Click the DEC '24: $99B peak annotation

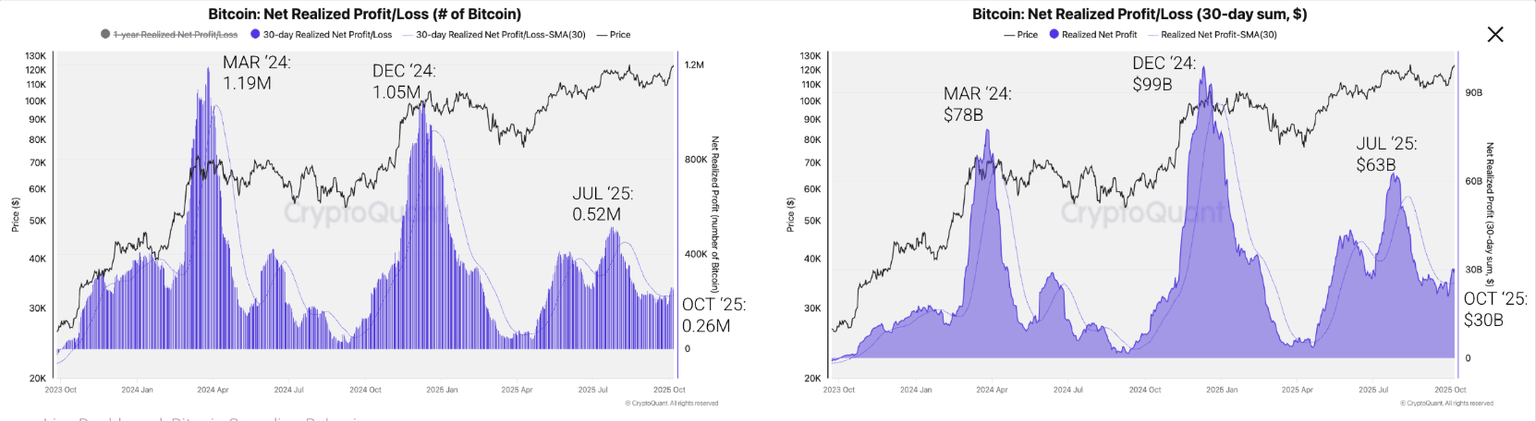click(x=1163, y=73)
